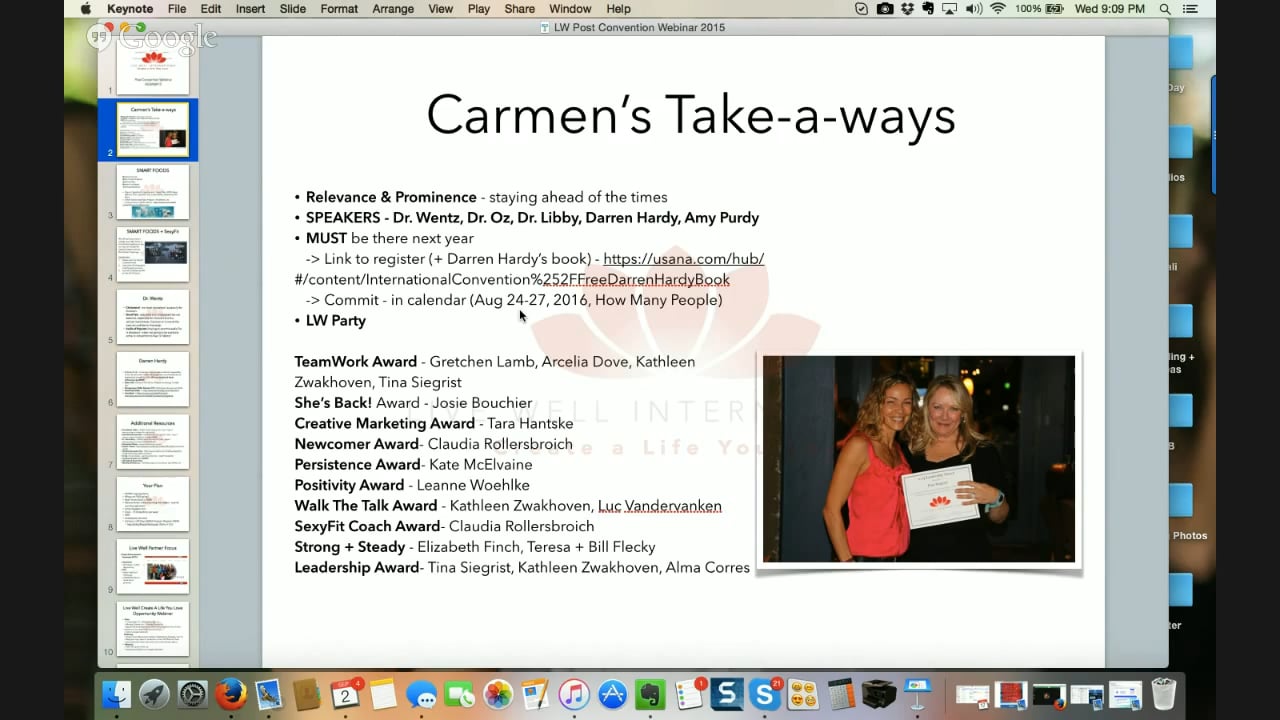Open the Apple menu
The width and height of the screenshot is (1280, 720).
(x=86, y=9)
